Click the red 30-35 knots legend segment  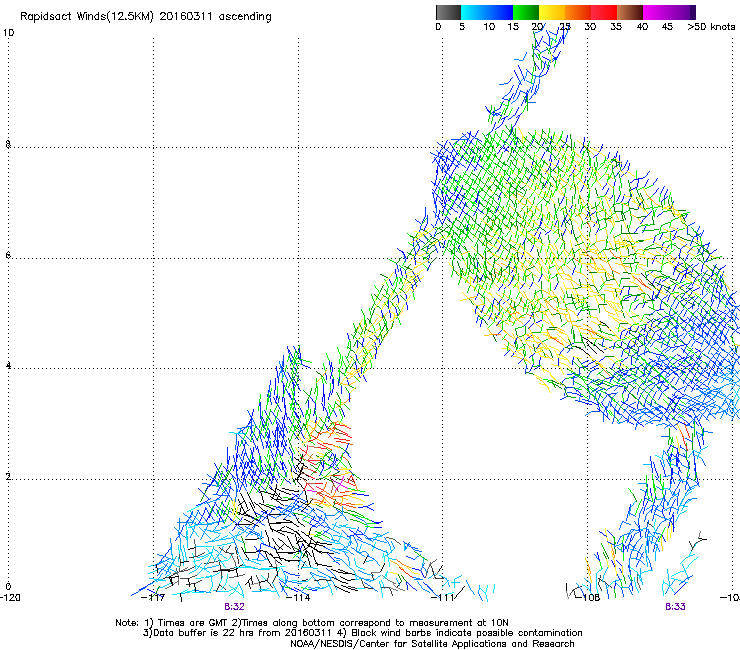pos(604,12)
